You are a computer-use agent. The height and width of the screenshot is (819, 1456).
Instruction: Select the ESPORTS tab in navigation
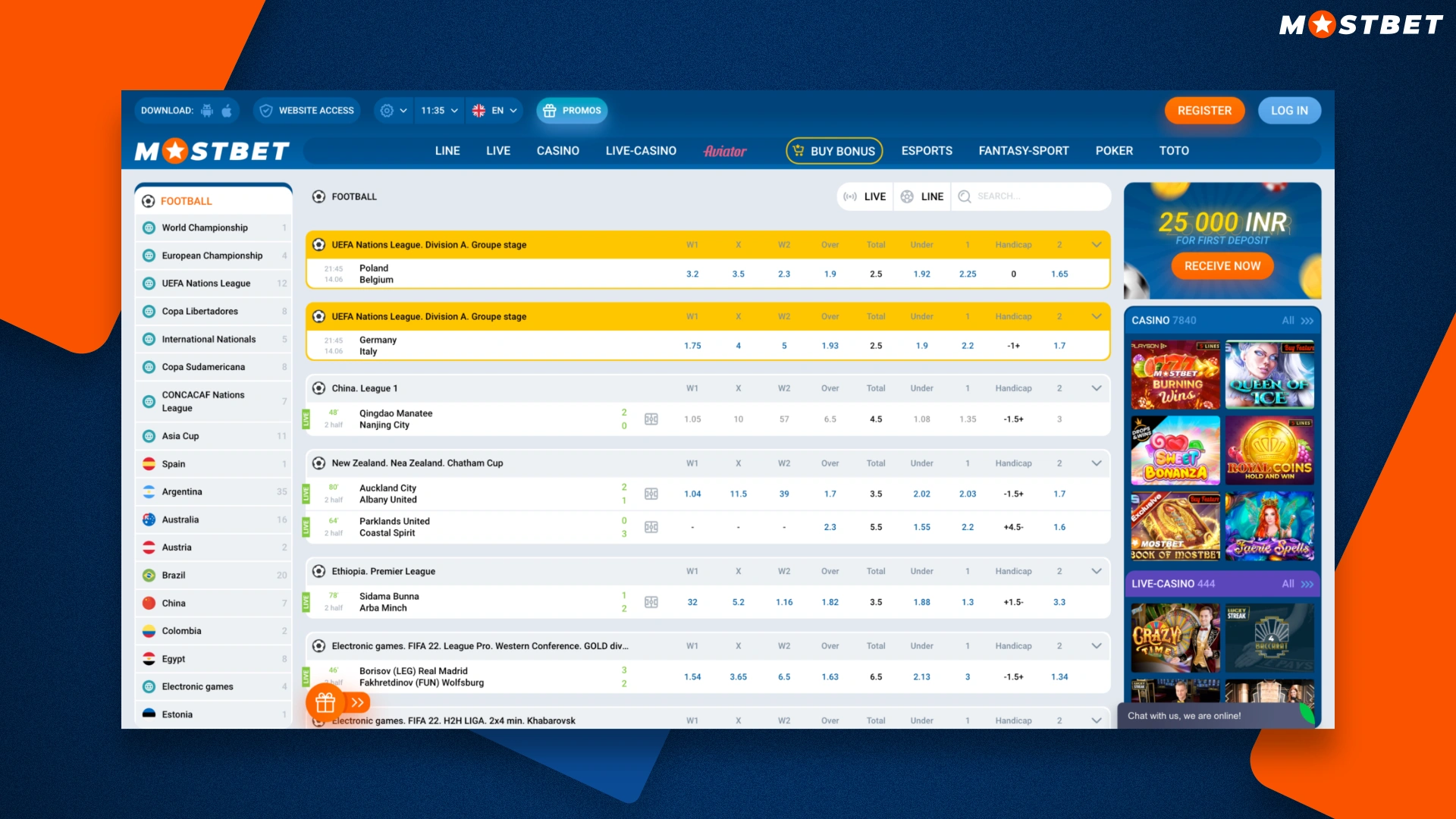pyautogui.click(x=926, y=150)
